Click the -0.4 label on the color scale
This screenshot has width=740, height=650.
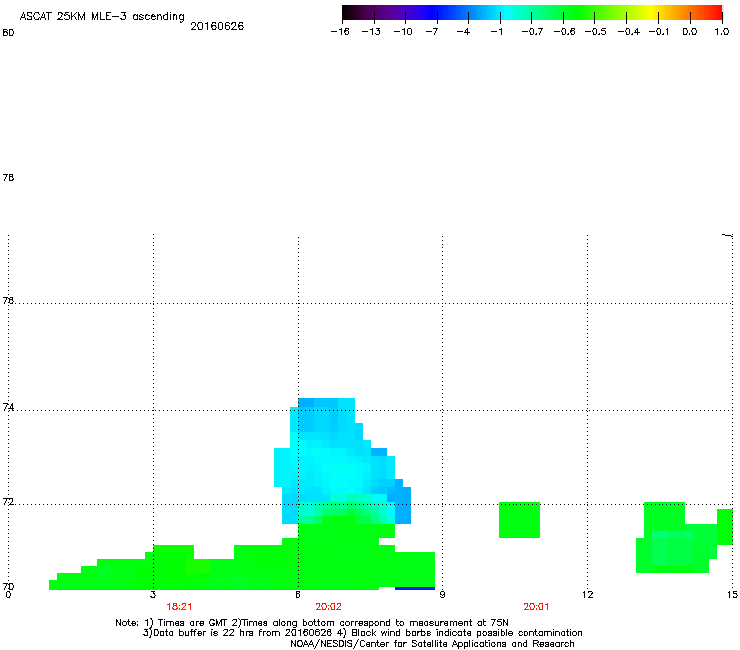tap(629, 32)
